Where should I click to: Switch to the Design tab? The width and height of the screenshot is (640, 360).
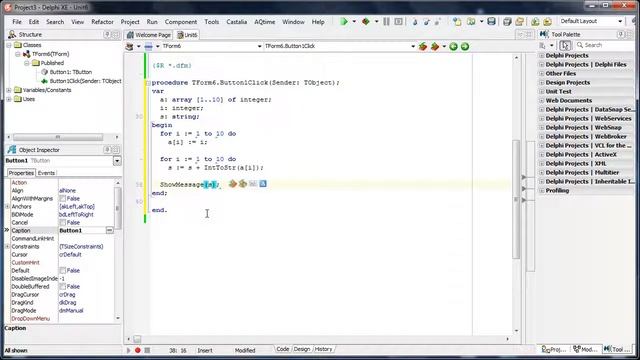click(x=302, y=349)
